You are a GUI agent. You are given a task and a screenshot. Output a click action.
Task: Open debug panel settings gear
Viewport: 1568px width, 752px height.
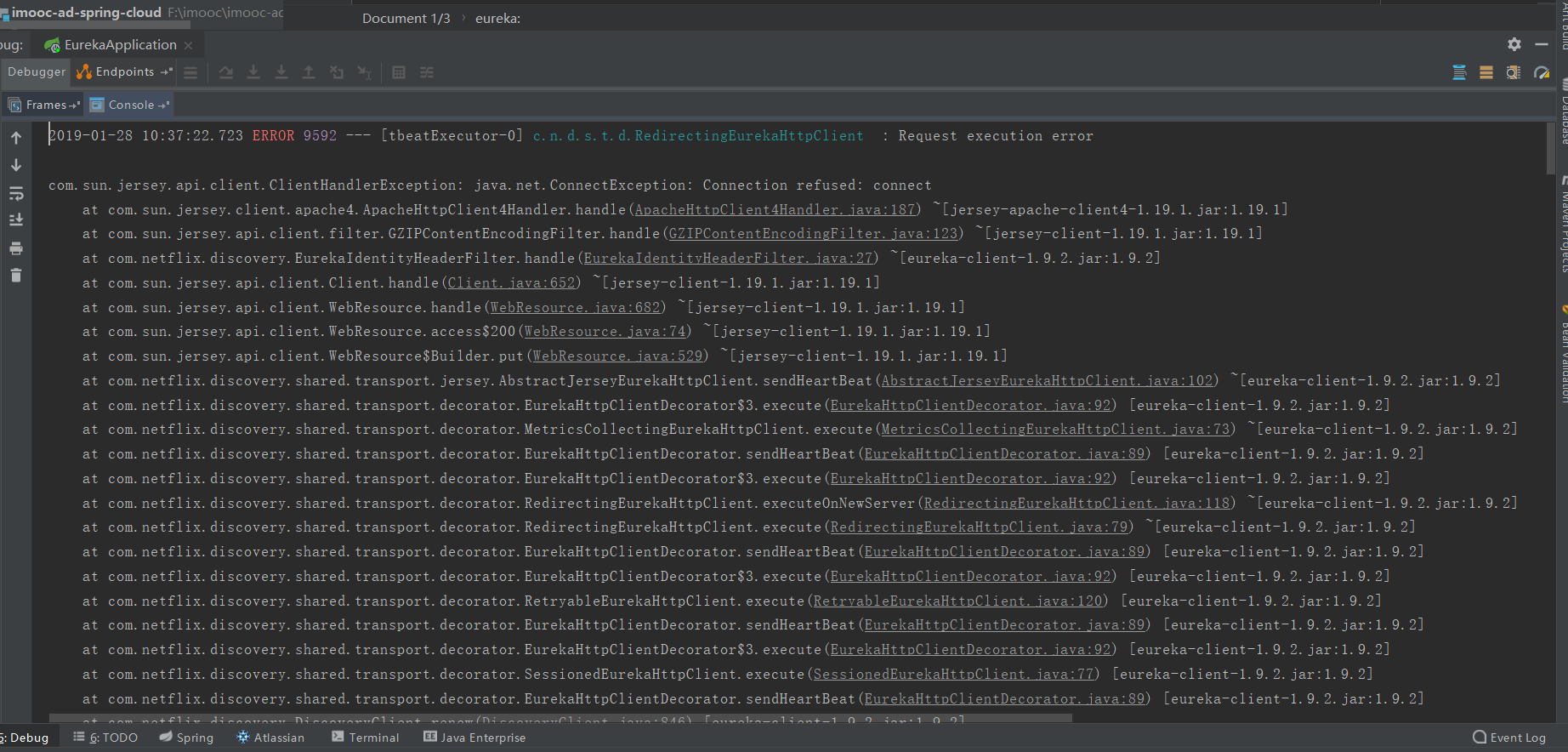(1514, 44)
